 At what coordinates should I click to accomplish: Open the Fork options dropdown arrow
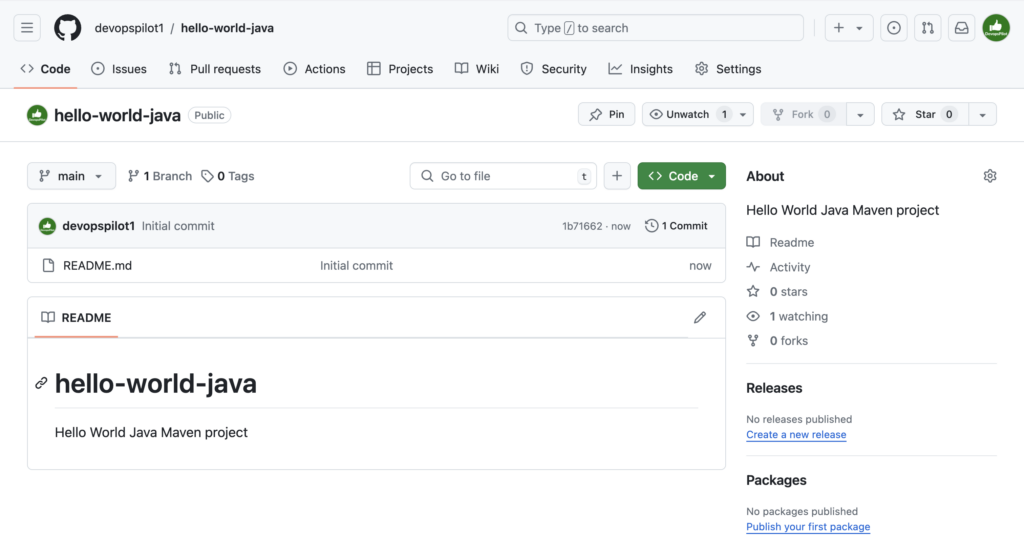point(860,114)
